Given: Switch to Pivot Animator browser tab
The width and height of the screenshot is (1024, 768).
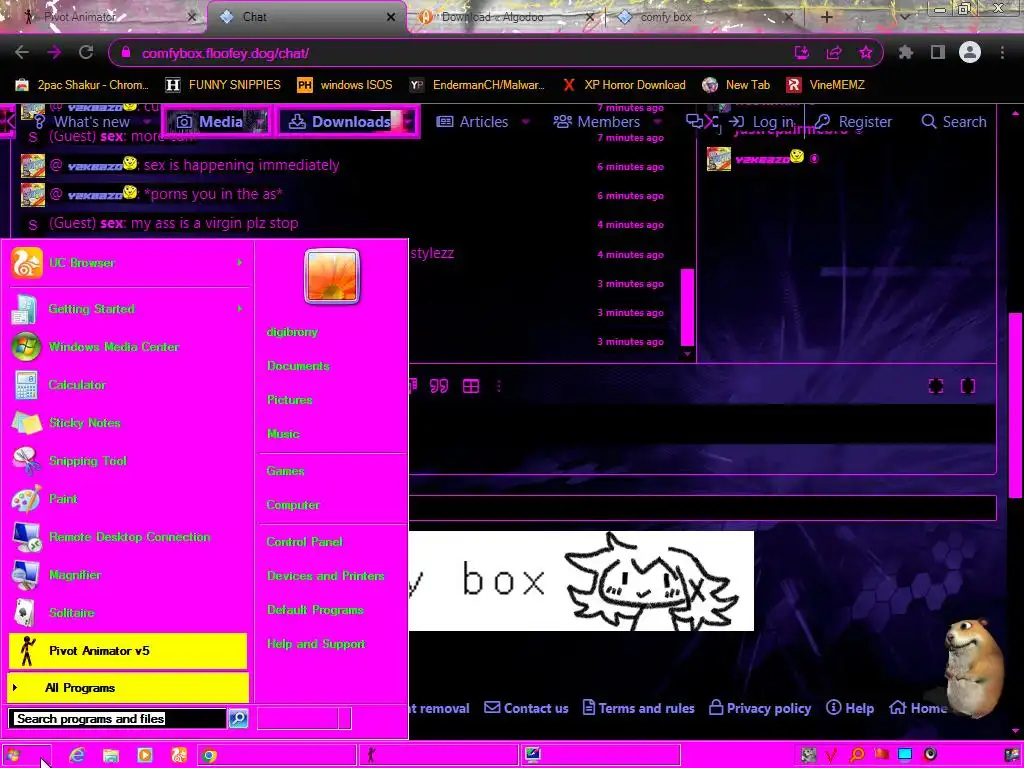Looking at the screenshot, I should [108, 17].
